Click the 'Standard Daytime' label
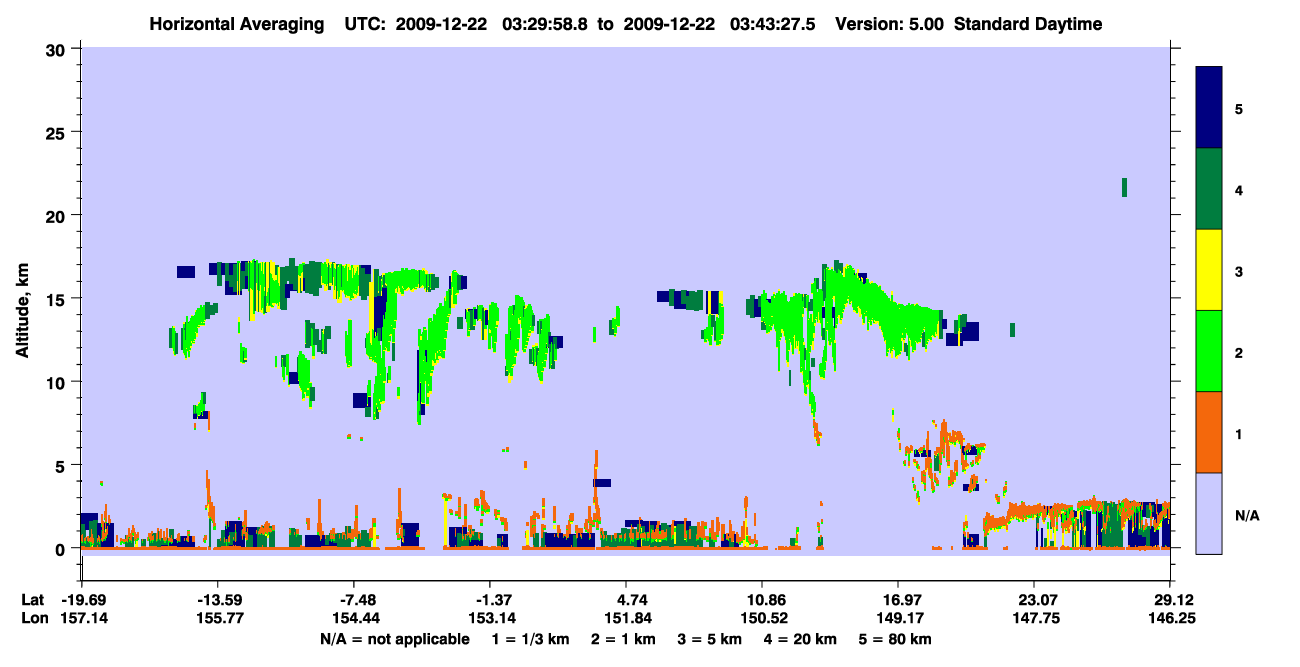 (1028, 24)
